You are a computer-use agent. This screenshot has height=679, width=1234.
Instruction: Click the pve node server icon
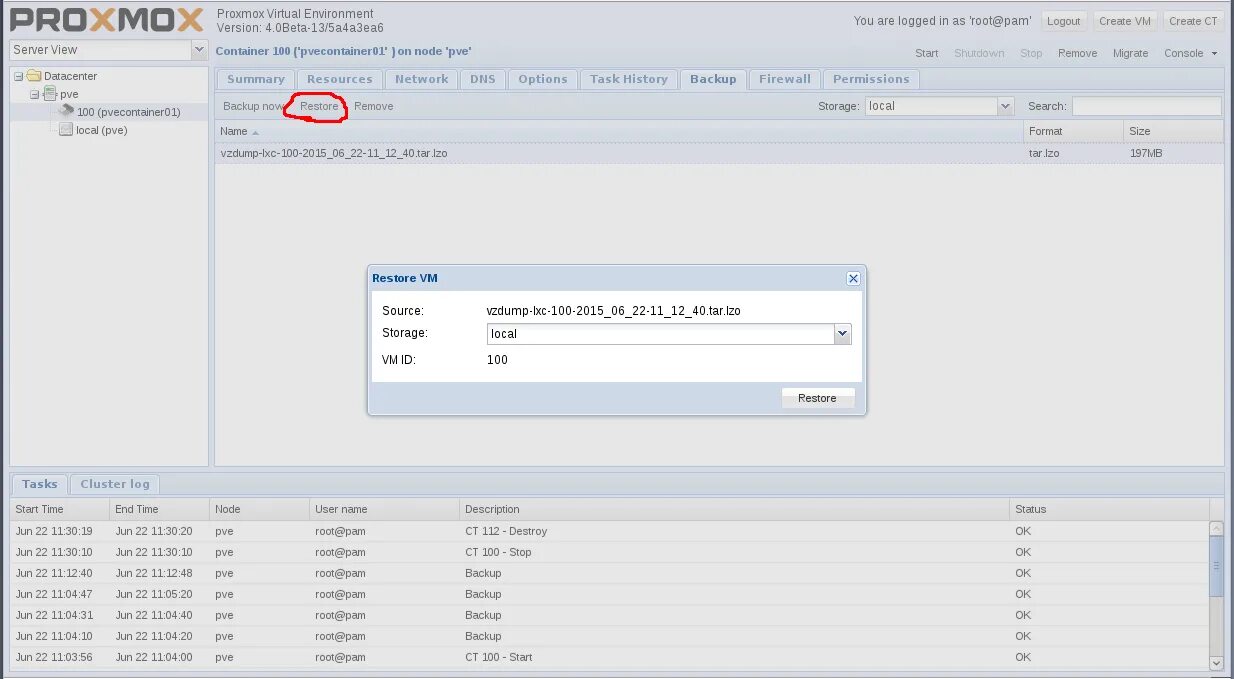coord(50,94)
